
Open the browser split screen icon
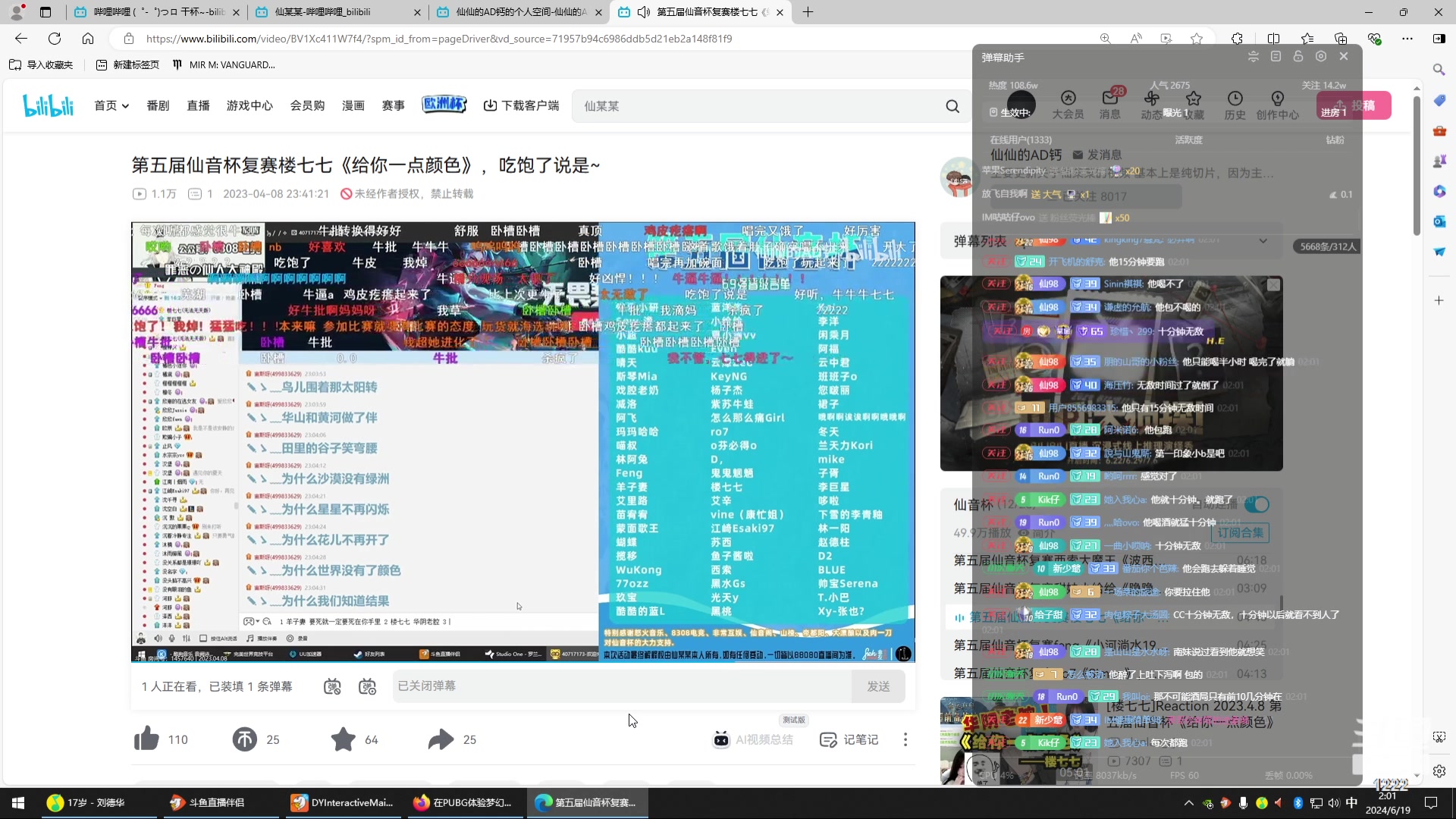click(x=1273, y=39)
